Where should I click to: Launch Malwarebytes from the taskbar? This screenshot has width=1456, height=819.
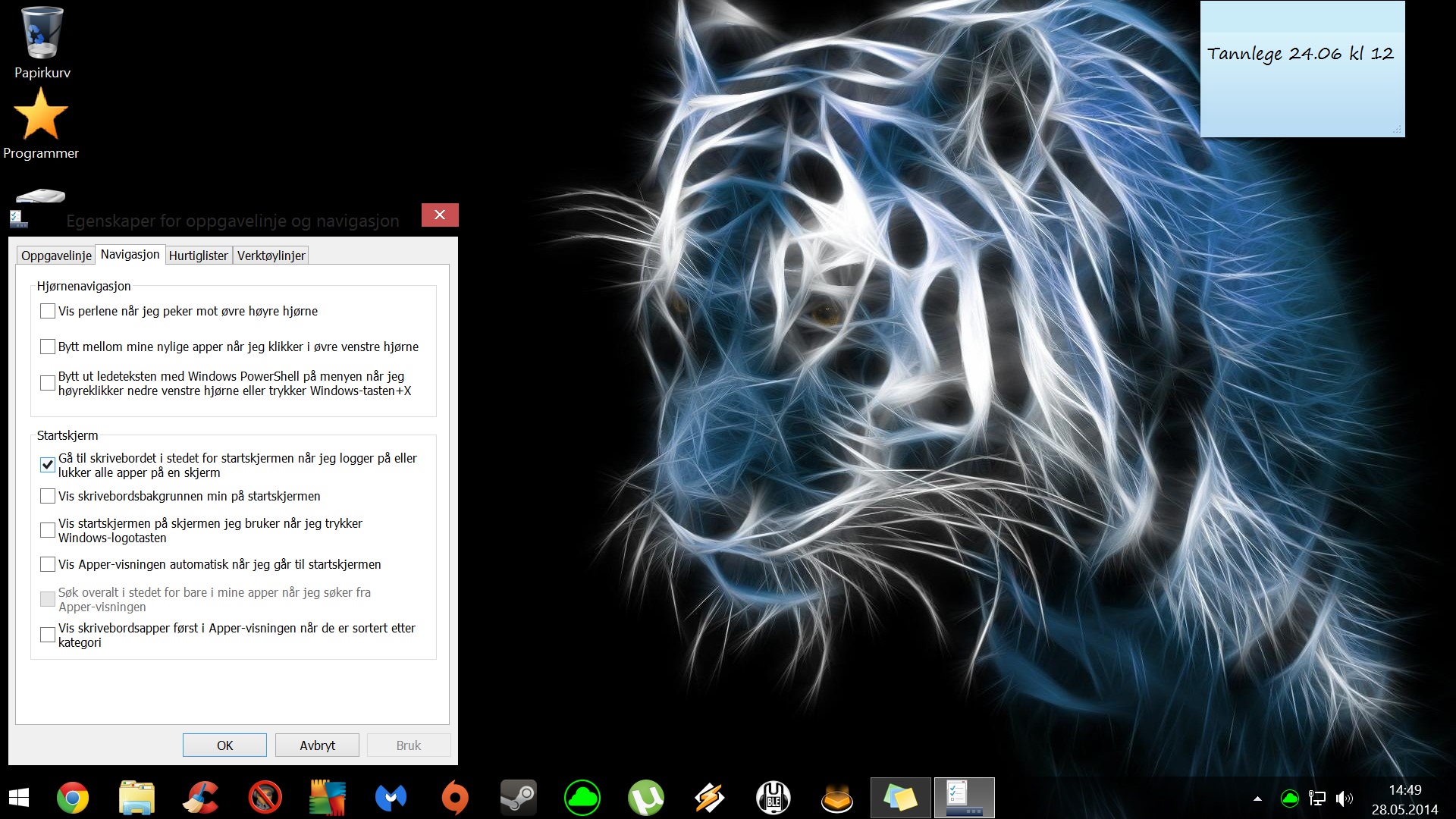[x=391, y=798]
